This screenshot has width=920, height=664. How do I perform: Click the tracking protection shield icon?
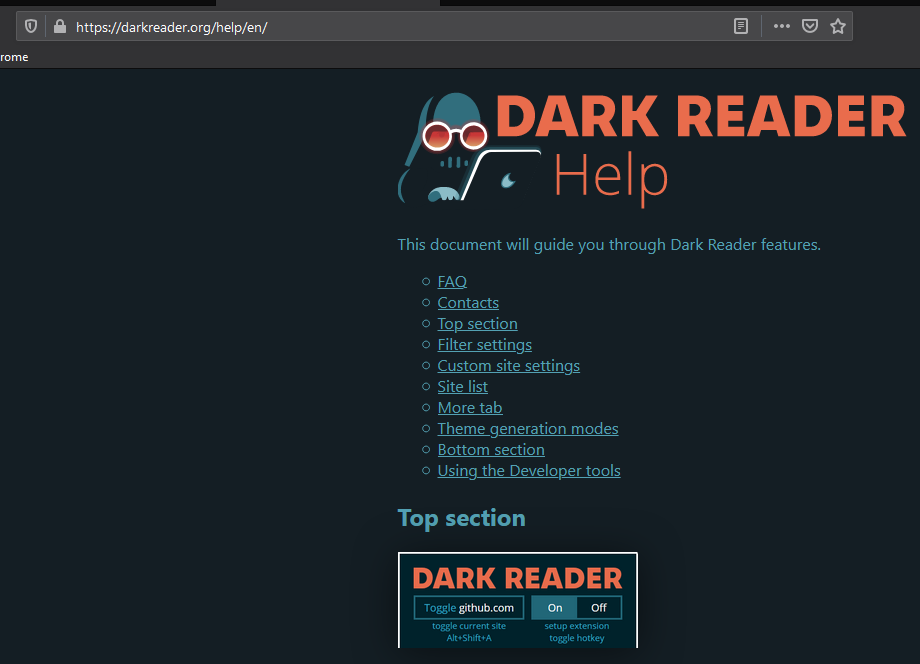tap(31, 27)
